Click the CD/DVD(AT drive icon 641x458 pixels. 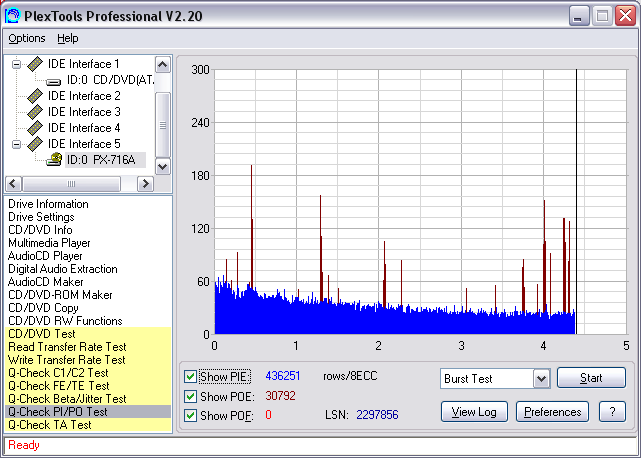(54, 81)
